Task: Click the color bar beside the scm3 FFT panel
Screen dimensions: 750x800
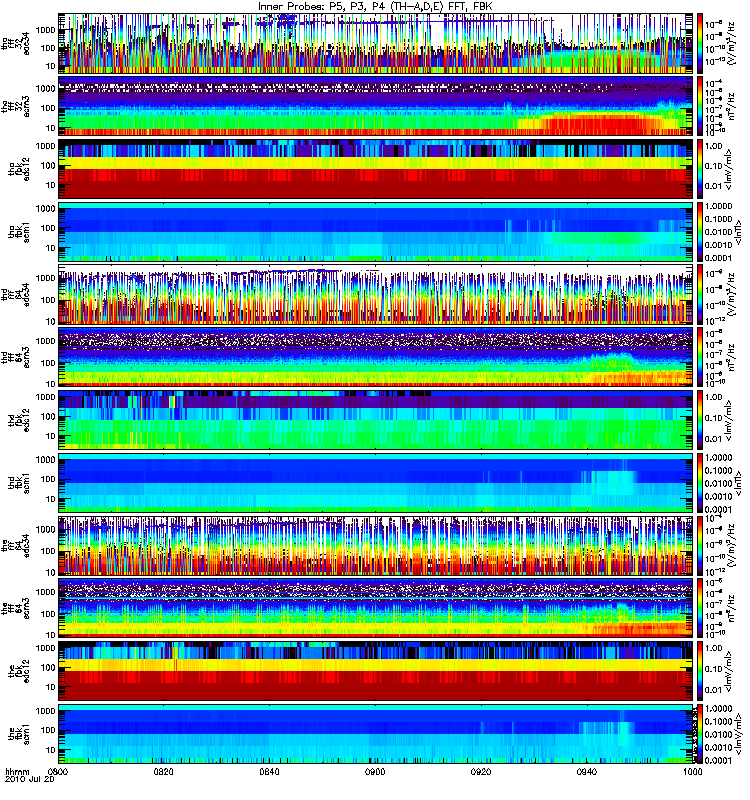Action: click(x=700, y=609)
